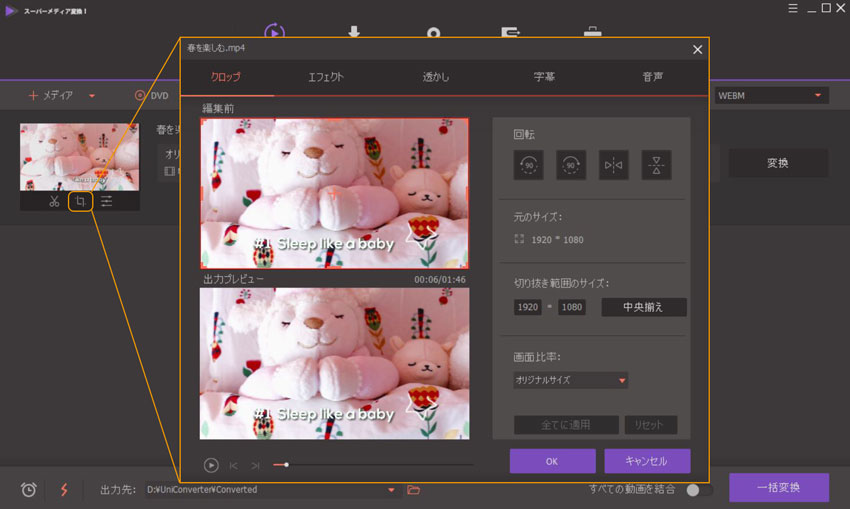Viewport: 850px width, 509px height.
Task: Toggle merge all videos switch
Action: pyautogui.click(x=699, y=490)
